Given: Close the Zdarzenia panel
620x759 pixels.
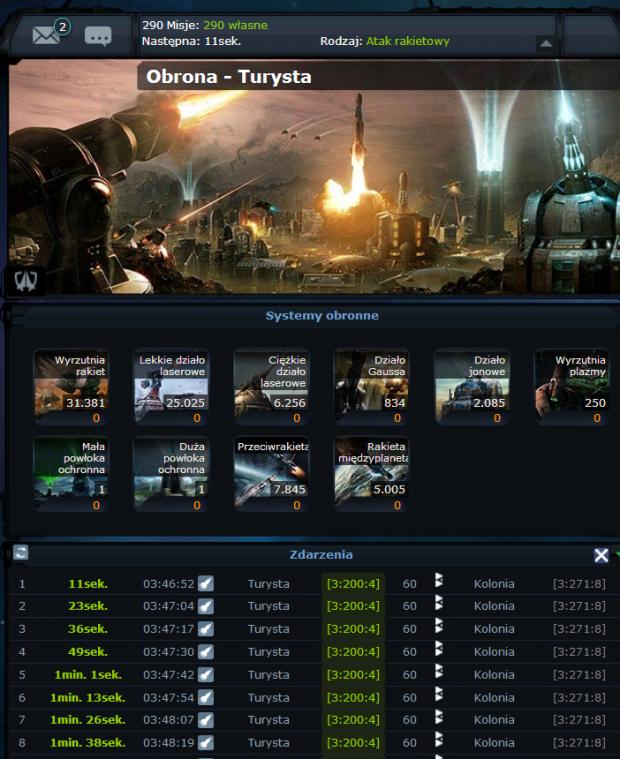Looking at the screenshot, I should (601, 555).
